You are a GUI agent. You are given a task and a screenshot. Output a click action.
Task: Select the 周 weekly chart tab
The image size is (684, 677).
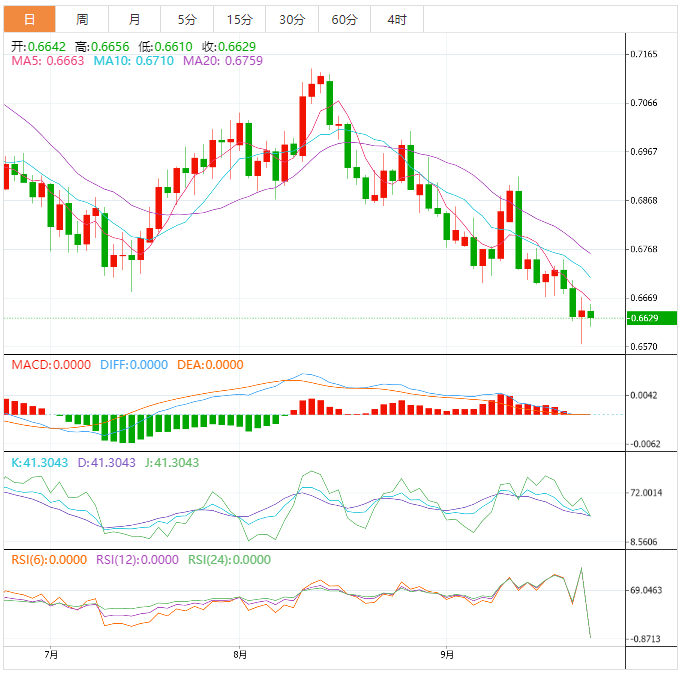pyautogui.click(x=82, y=20)
